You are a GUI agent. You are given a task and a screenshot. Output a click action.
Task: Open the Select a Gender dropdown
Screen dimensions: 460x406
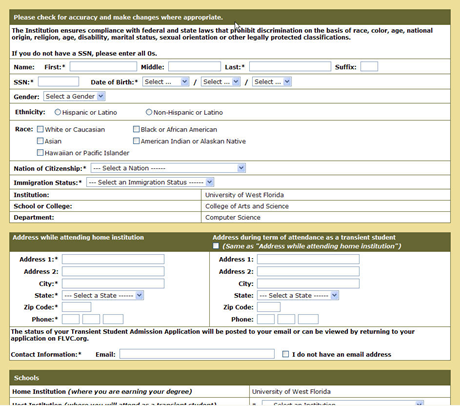pos(75,96)
